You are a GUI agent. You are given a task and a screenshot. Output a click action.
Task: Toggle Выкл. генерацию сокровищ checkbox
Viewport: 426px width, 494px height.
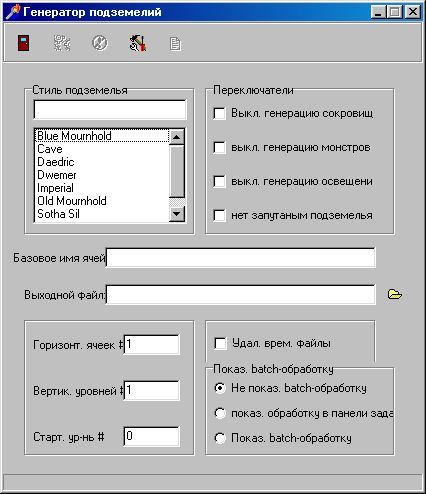coord(219,113)
